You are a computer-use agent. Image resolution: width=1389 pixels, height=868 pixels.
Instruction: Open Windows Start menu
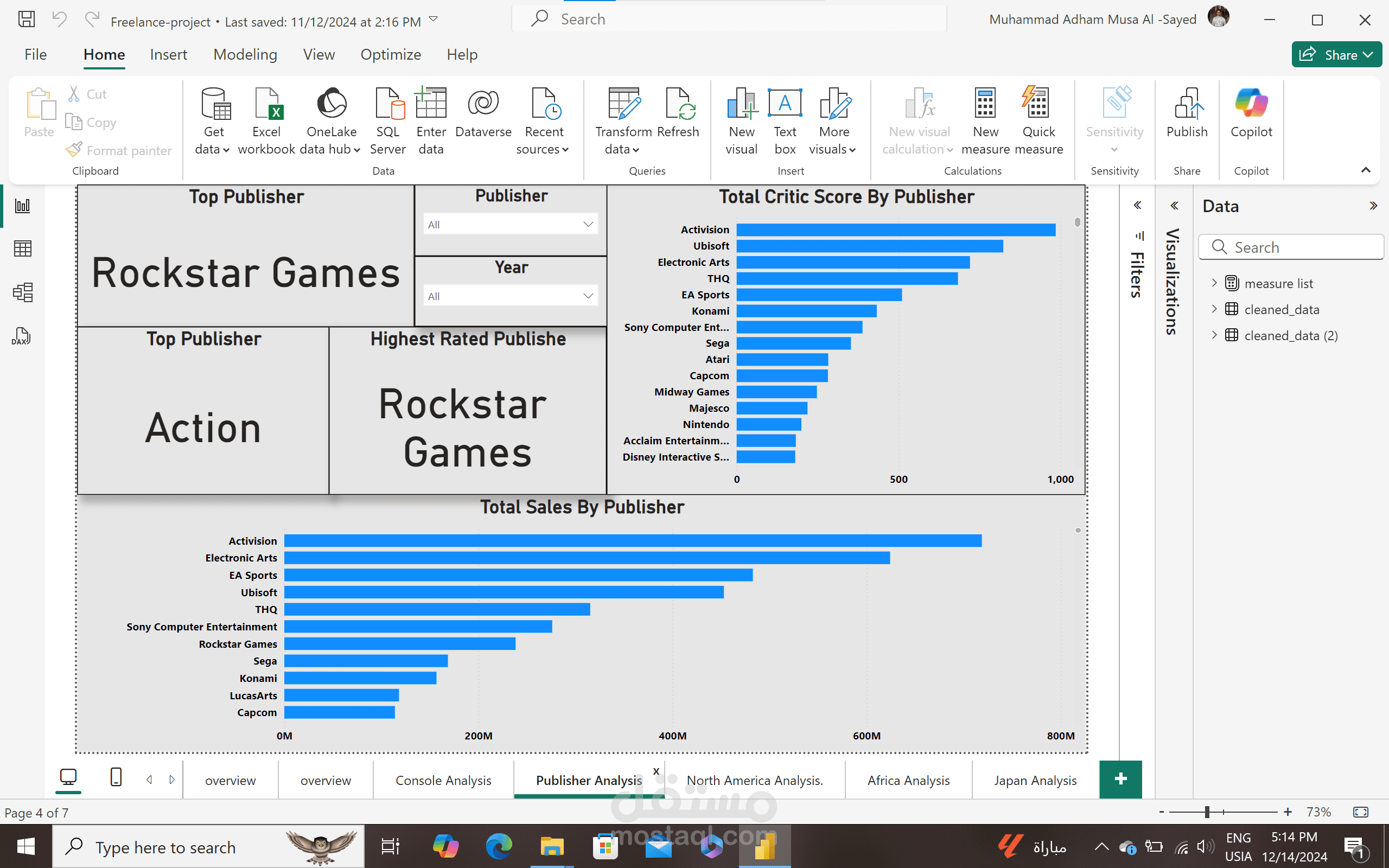point(26,846)
